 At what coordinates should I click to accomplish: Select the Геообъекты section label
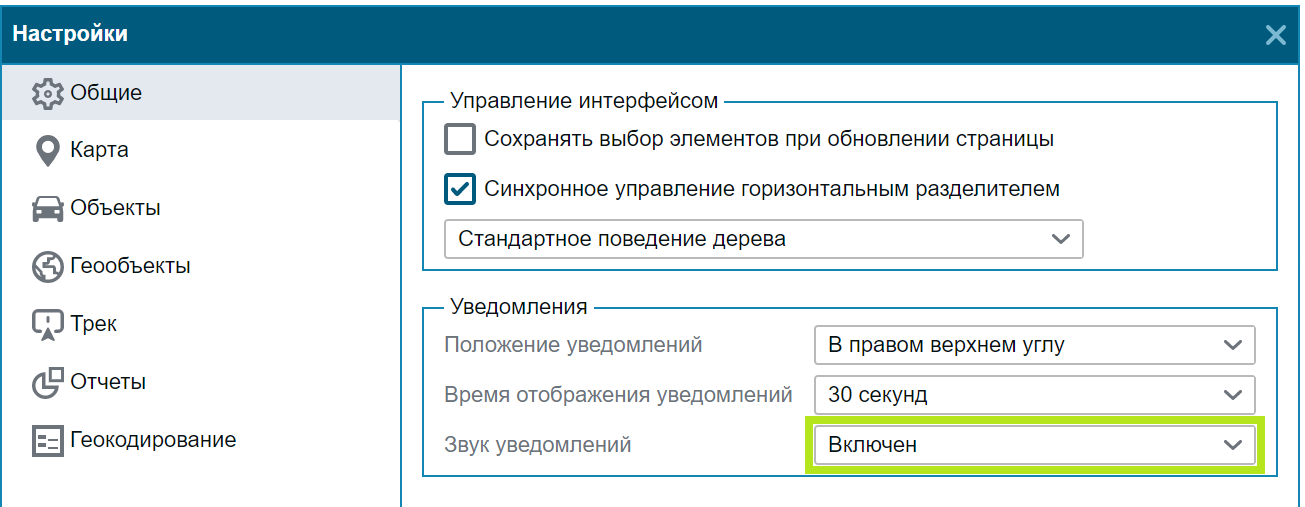(130, 266)
